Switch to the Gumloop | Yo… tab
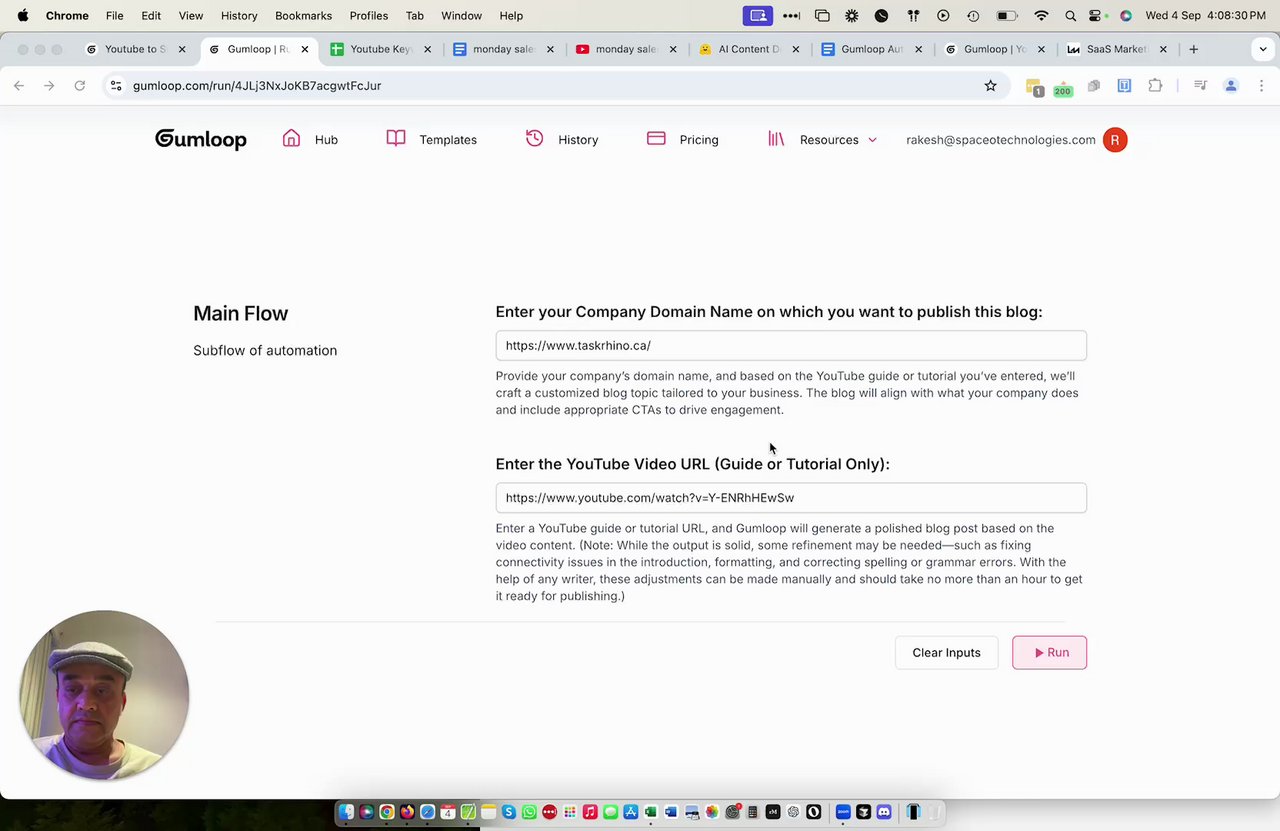This screenshot has width=1280, height=831. point(994,49)
